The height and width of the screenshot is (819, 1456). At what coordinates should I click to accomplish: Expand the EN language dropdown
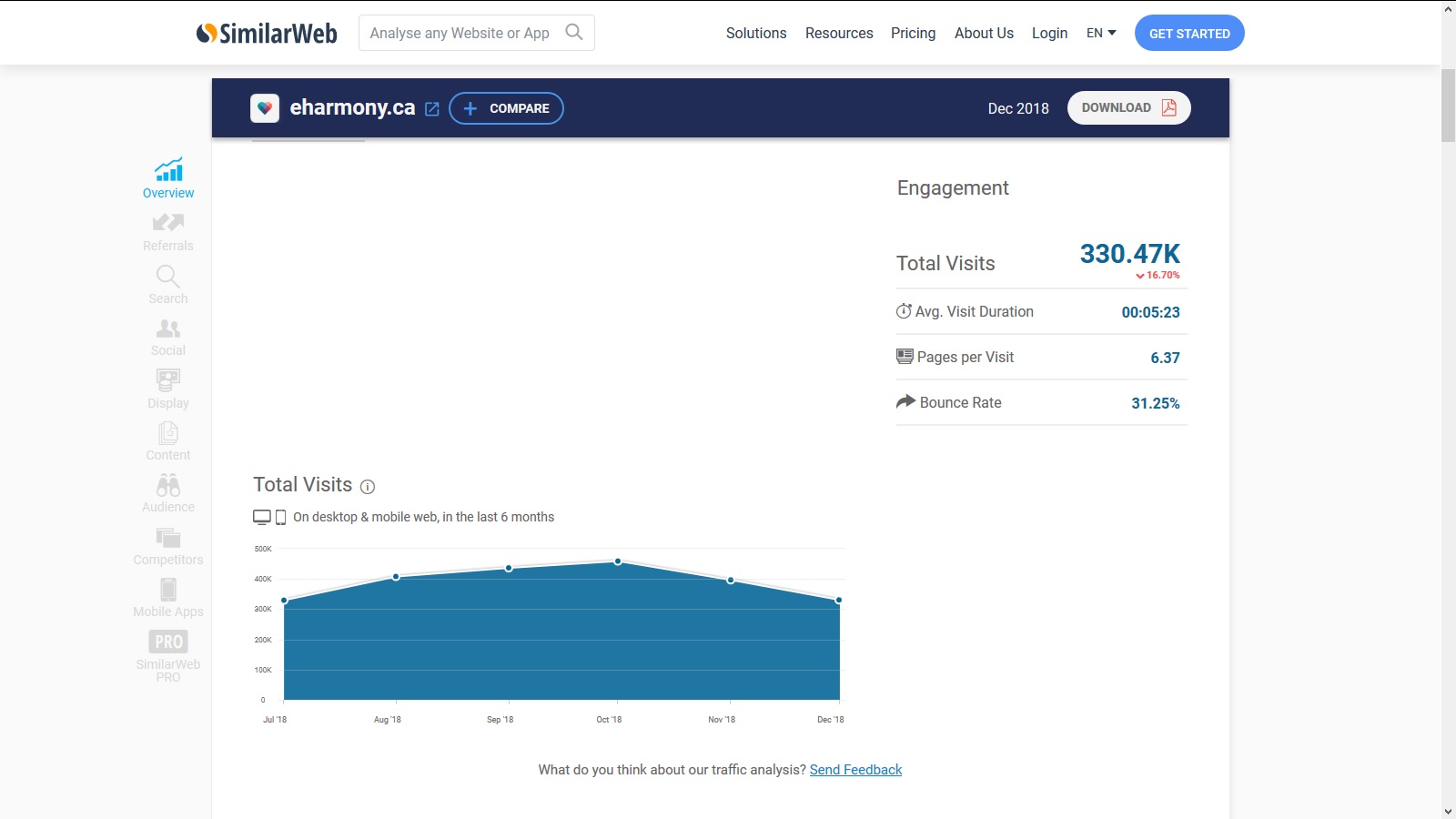1101,33
